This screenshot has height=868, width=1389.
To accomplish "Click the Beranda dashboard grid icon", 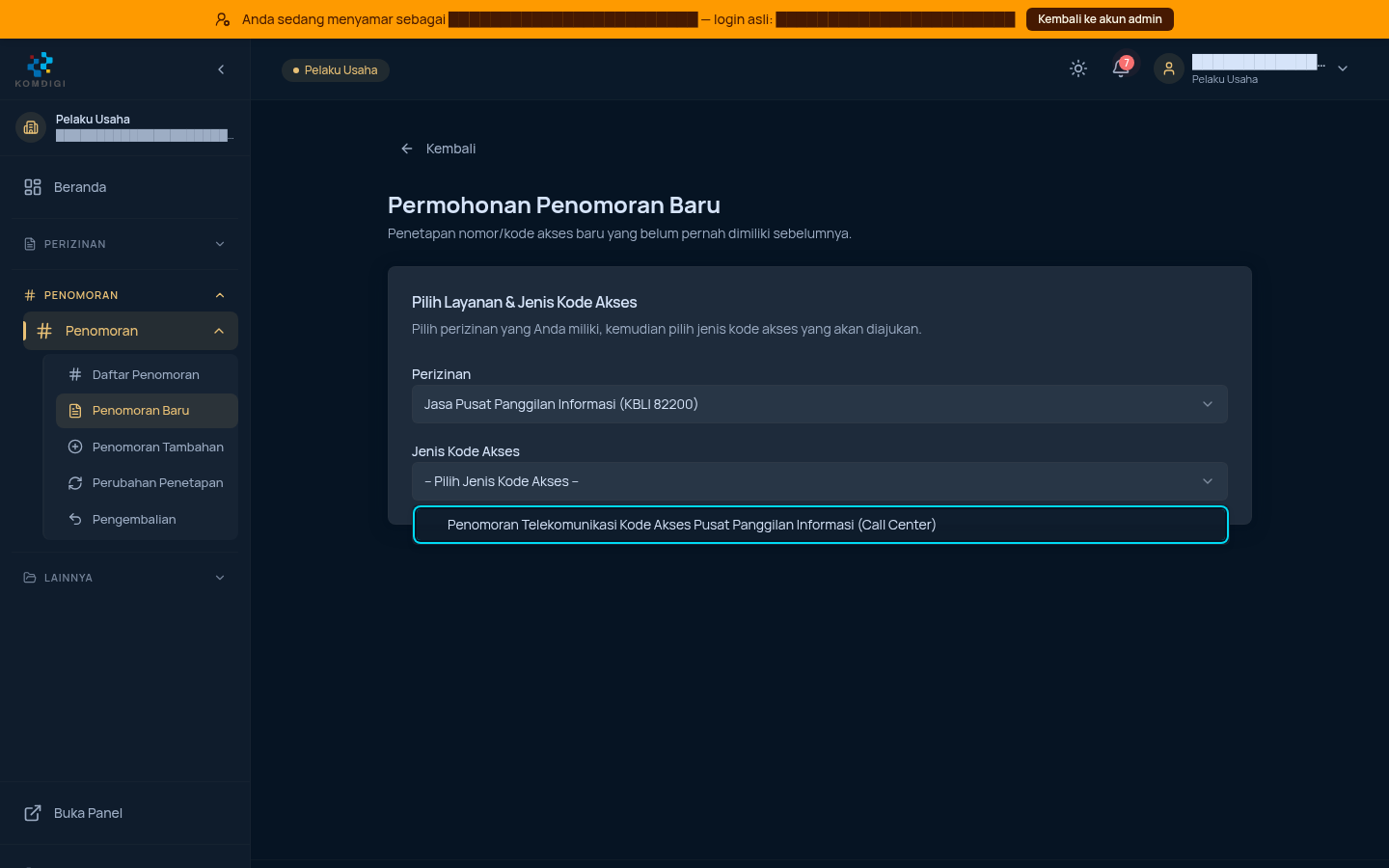I will (33, 187).
